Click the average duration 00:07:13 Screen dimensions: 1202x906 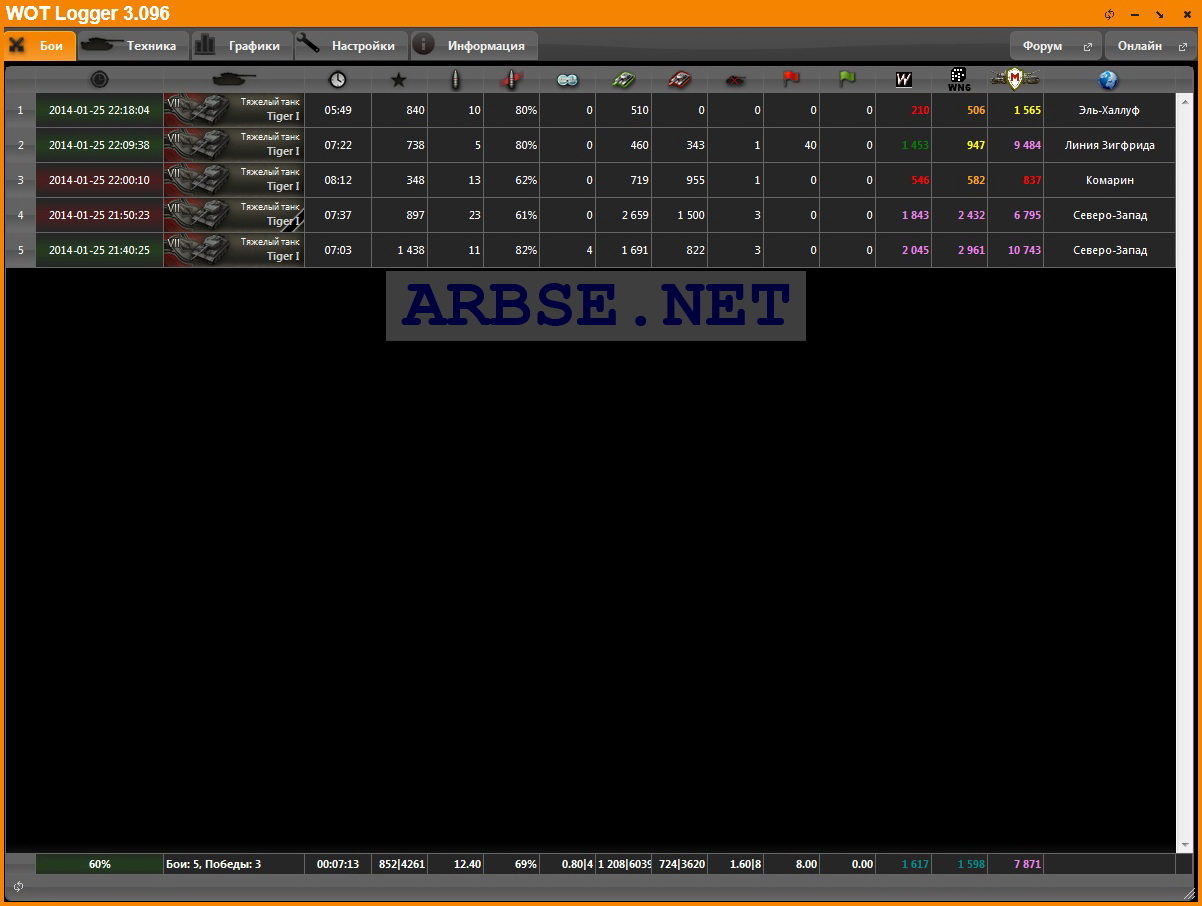338,864
